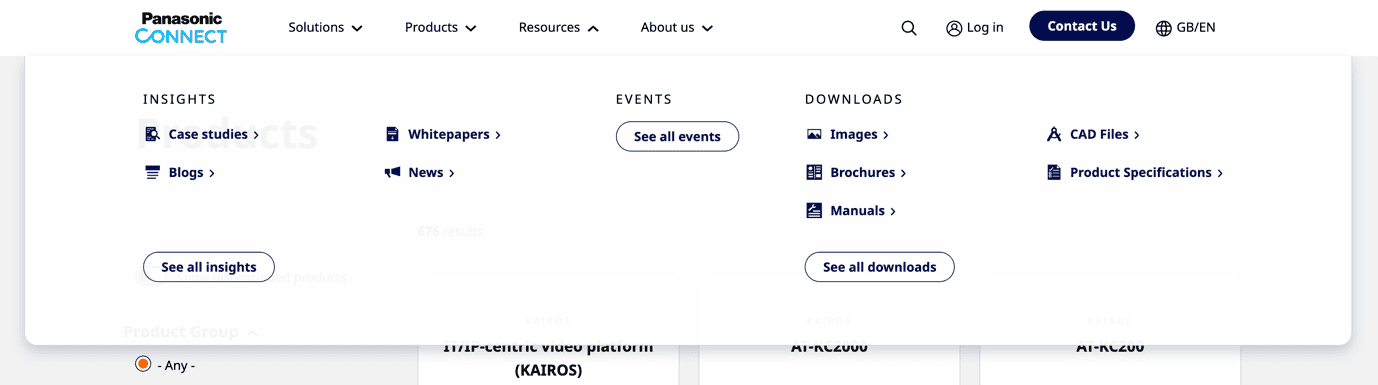Collapse the Product Group filter
Viewport: 1378px width, 385px height.
[x=191, y=332]
